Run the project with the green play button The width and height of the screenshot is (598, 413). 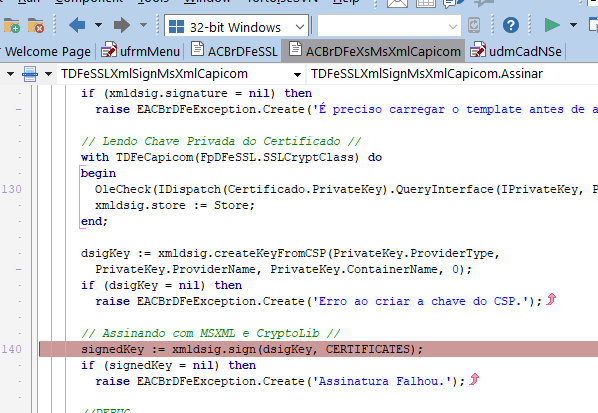click(x=551, y=25)
